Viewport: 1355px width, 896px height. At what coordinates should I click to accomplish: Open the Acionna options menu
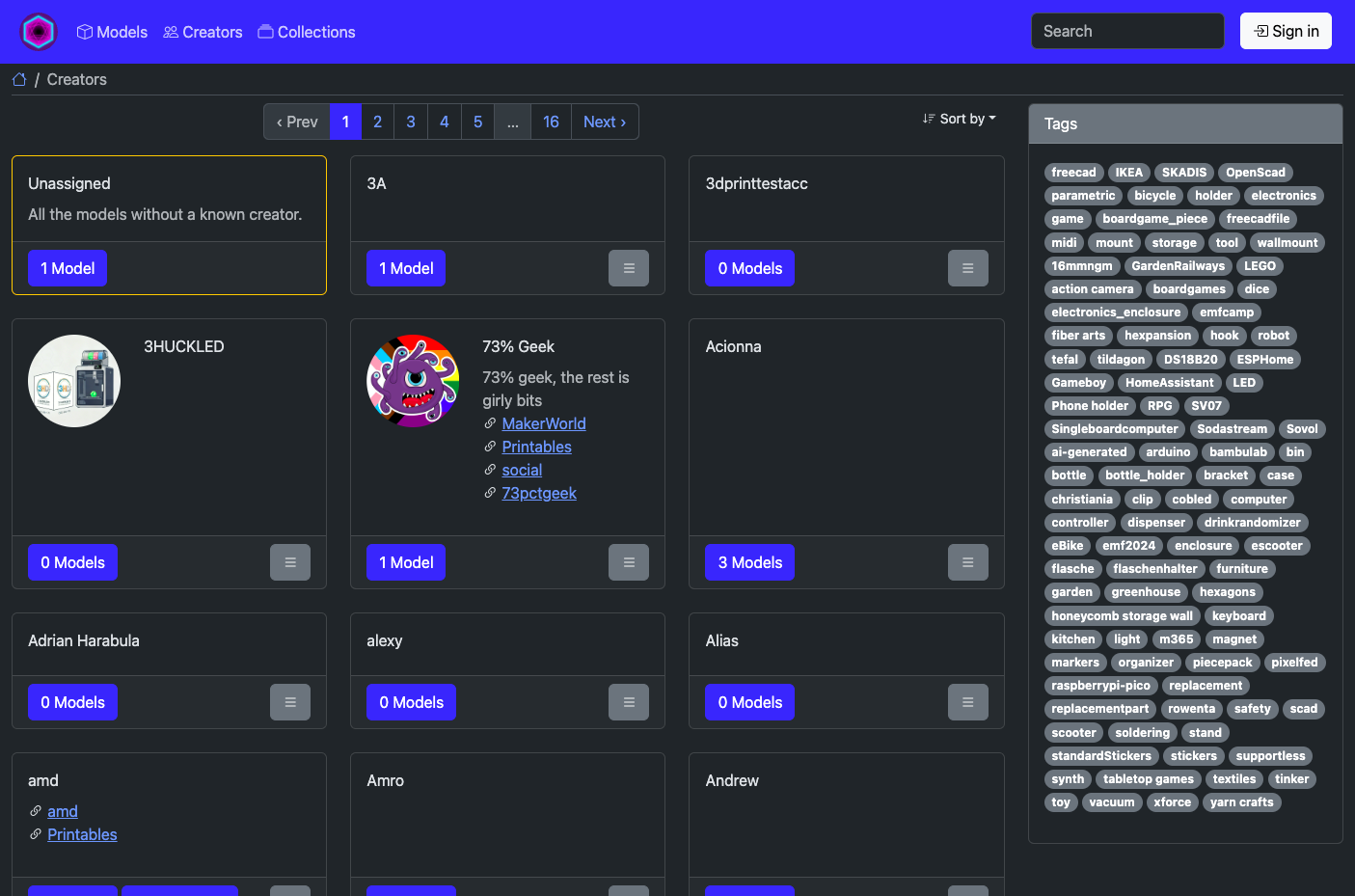pyautogui.click(x=967, y=562)
